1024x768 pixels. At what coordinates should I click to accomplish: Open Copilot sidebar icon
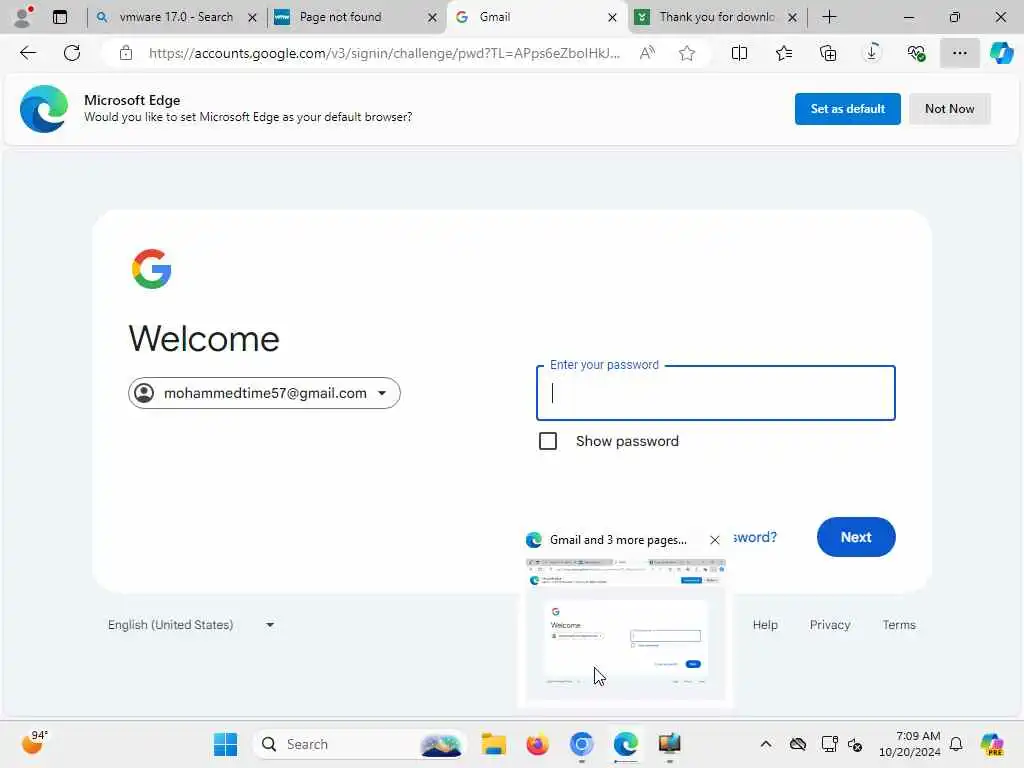coord(1001,53)
